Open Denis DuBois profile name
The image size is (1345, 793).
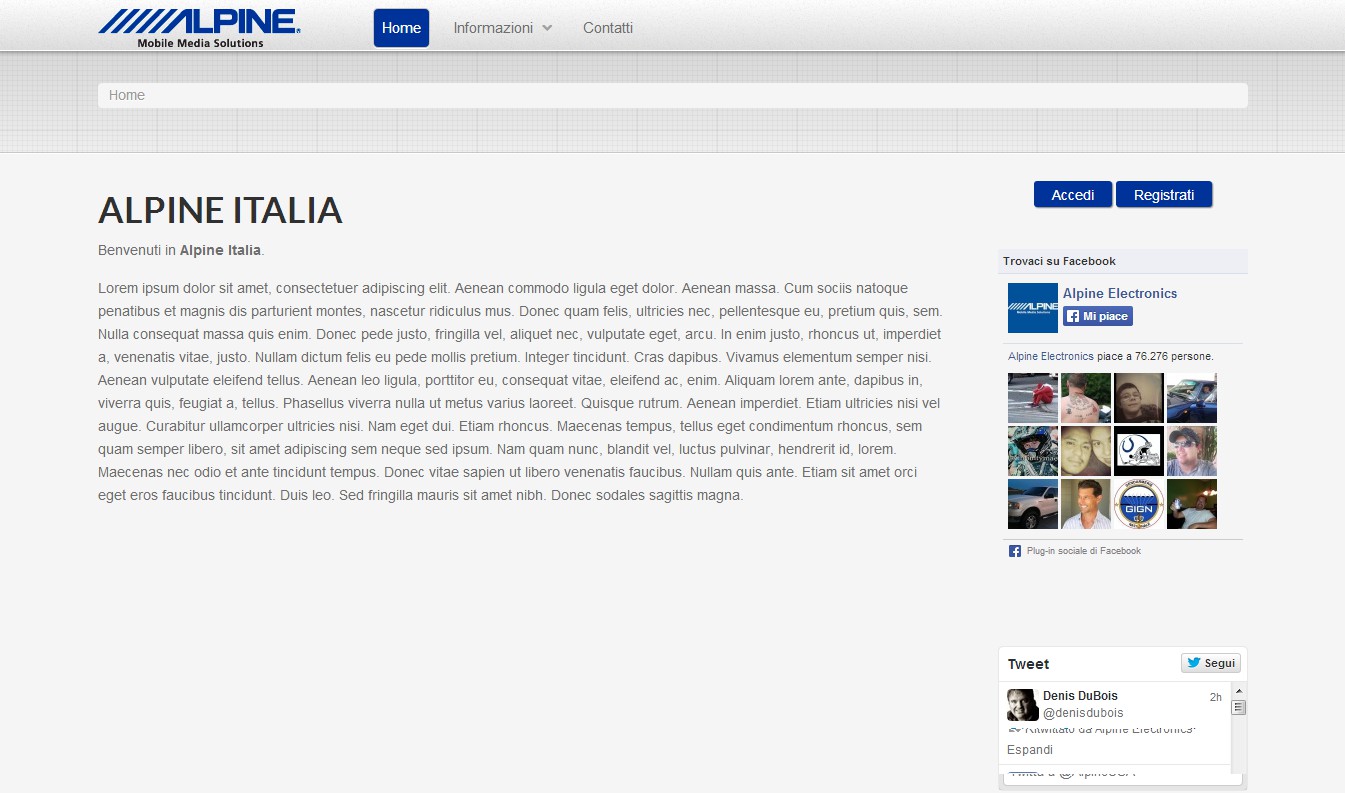1080,696
